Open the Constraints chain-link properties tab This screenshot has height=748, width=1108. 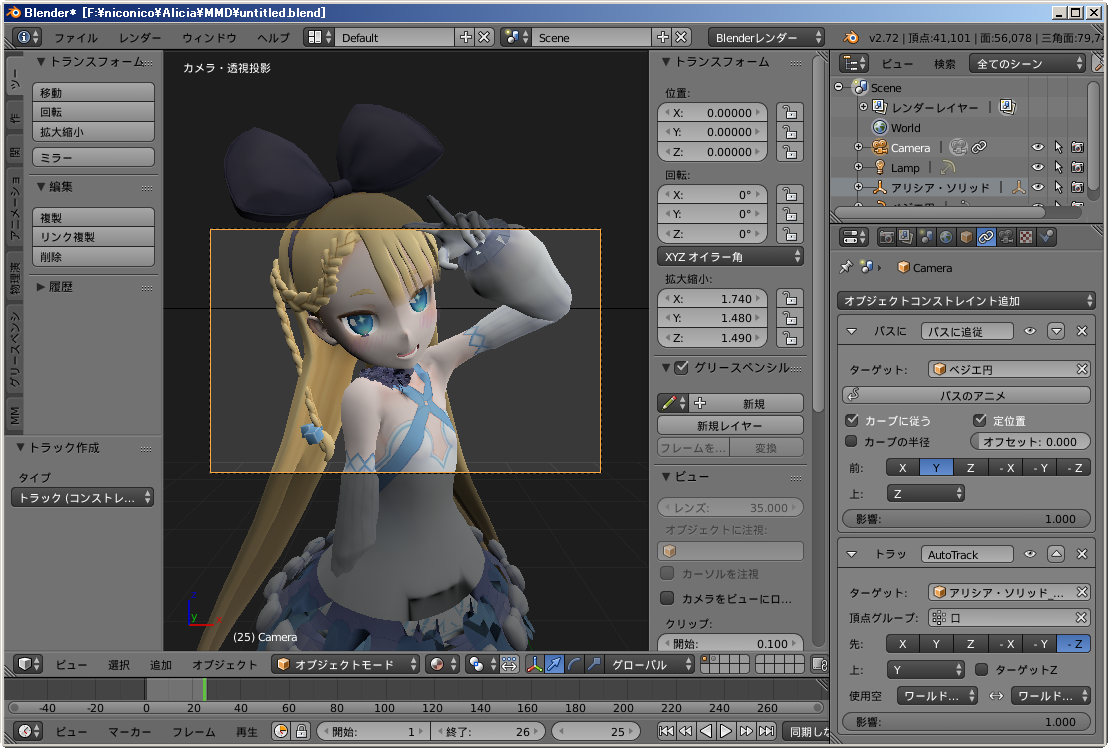[986, 237]
